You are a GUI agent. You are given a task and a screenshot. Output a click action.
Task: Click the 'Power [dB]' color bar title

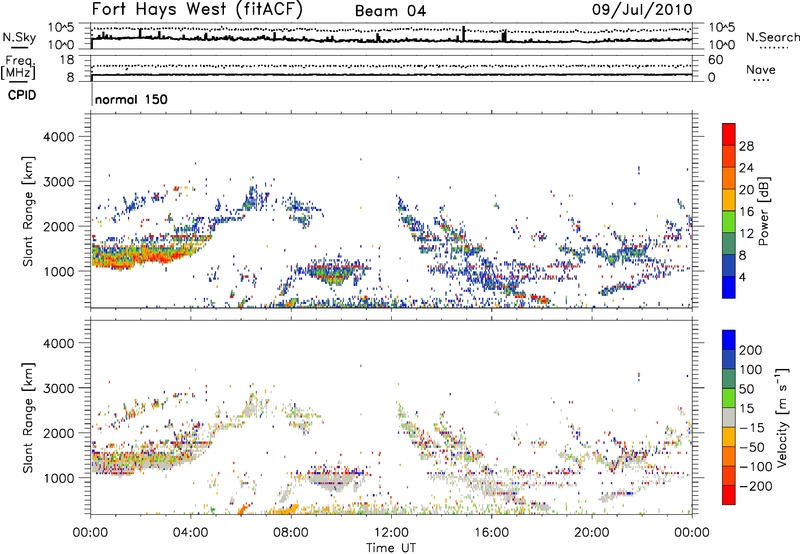click(x=763, y=211)
